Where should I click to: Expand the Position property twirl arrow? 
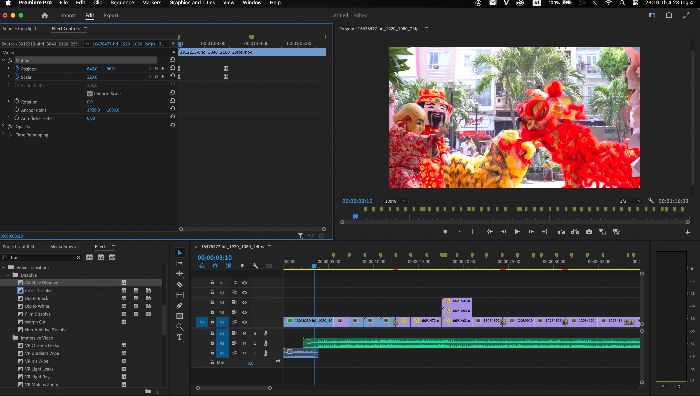tap(9, 68)
